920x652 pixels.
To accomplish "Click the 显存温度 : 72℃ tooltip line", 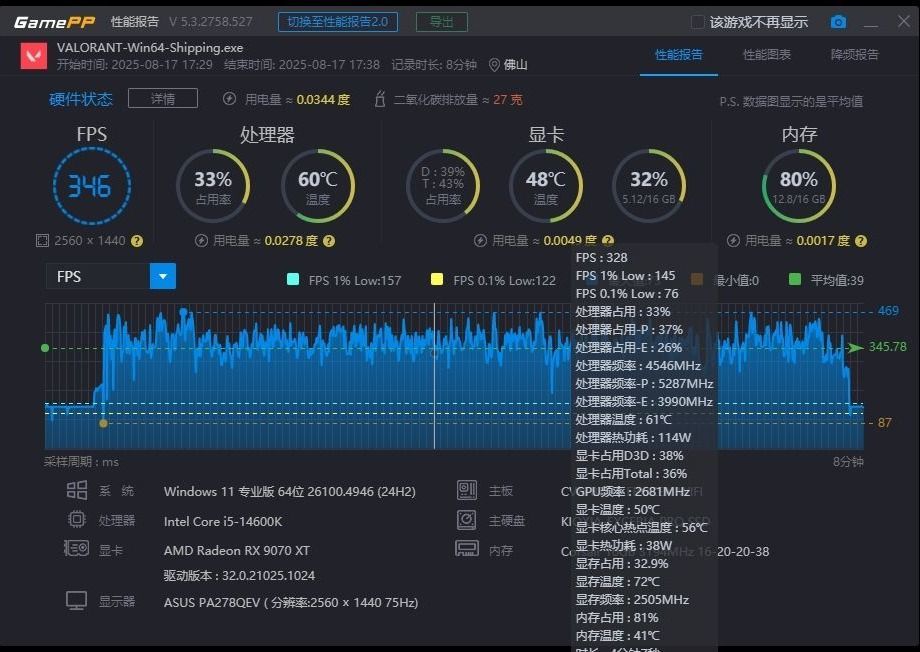I will tap(617, 582).
